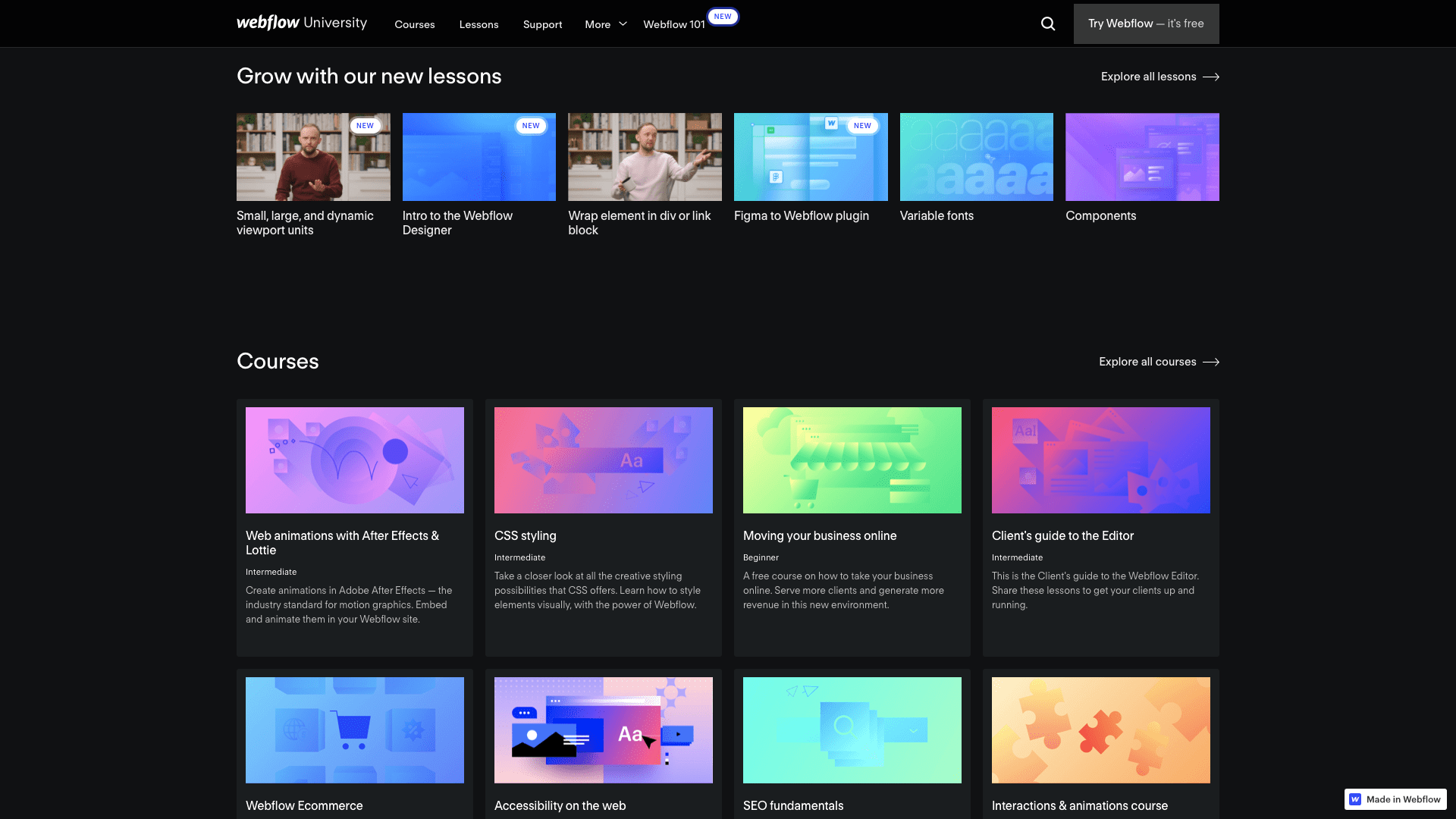
Task: Open Interactions & animations course image
Action: click(1101, 730)
